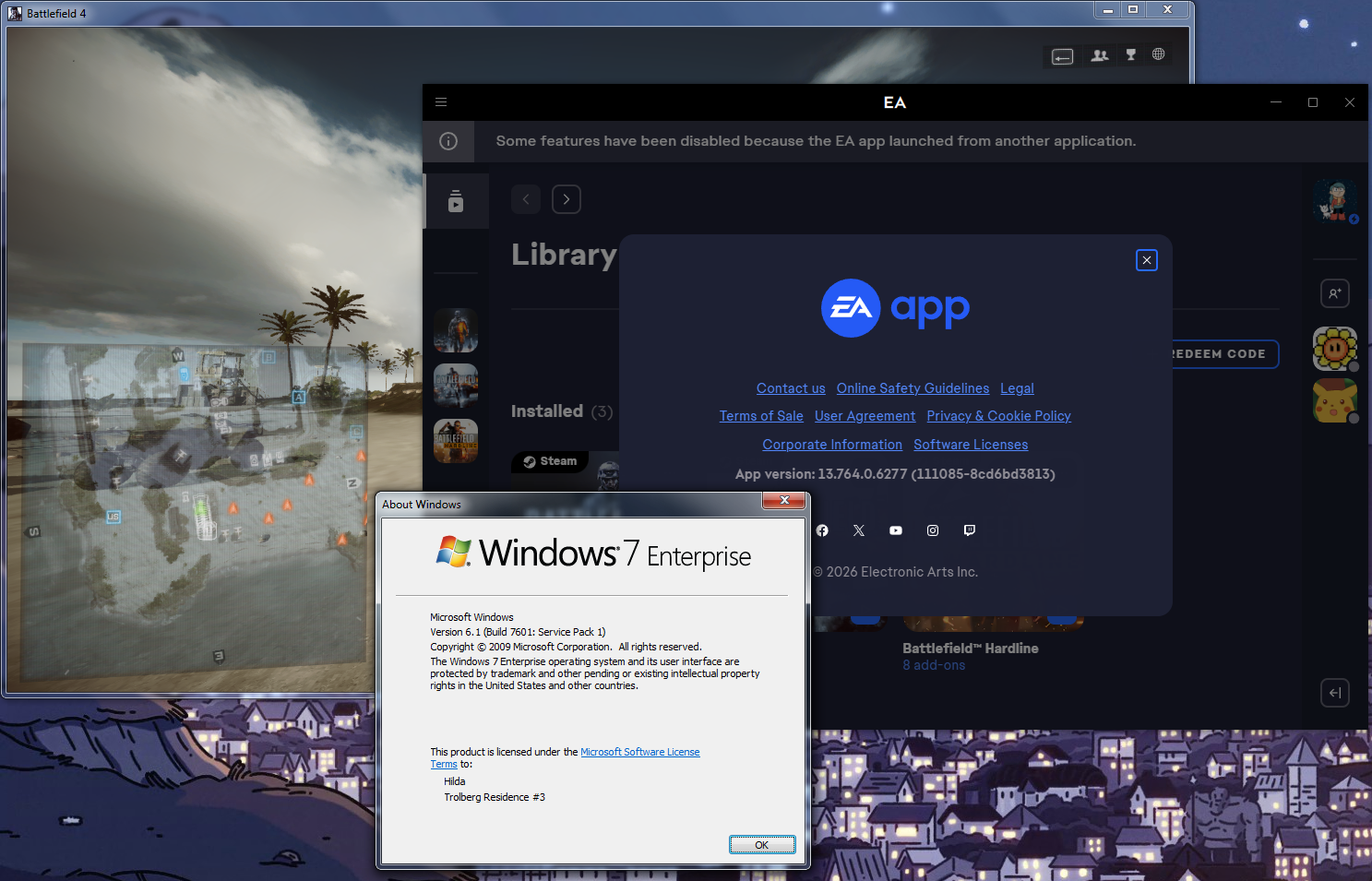Go forward with the right arrow in EA

(x=567, y=199)
